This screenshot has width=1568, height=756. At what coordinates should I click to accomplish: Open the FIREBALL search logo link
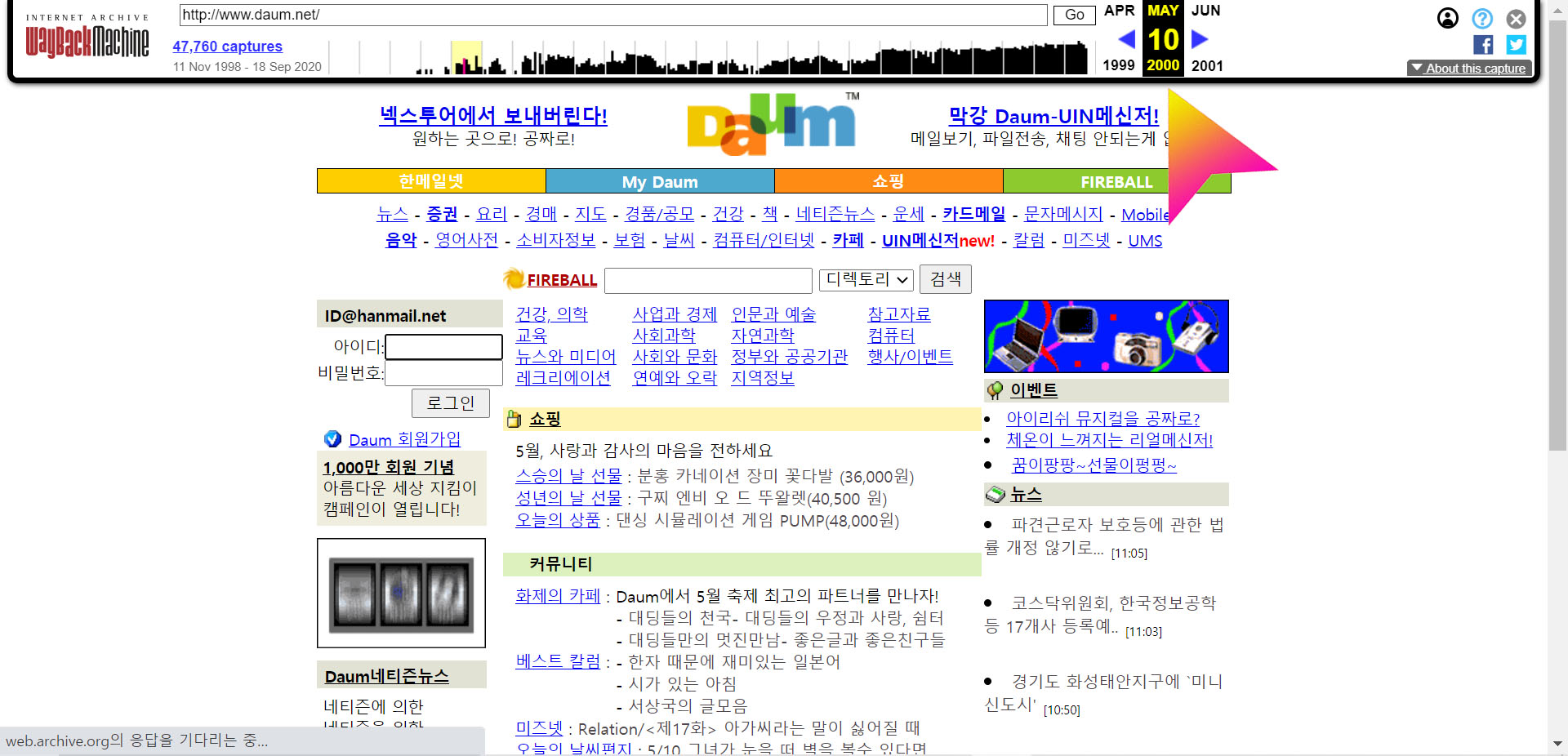tap(562, 280)
